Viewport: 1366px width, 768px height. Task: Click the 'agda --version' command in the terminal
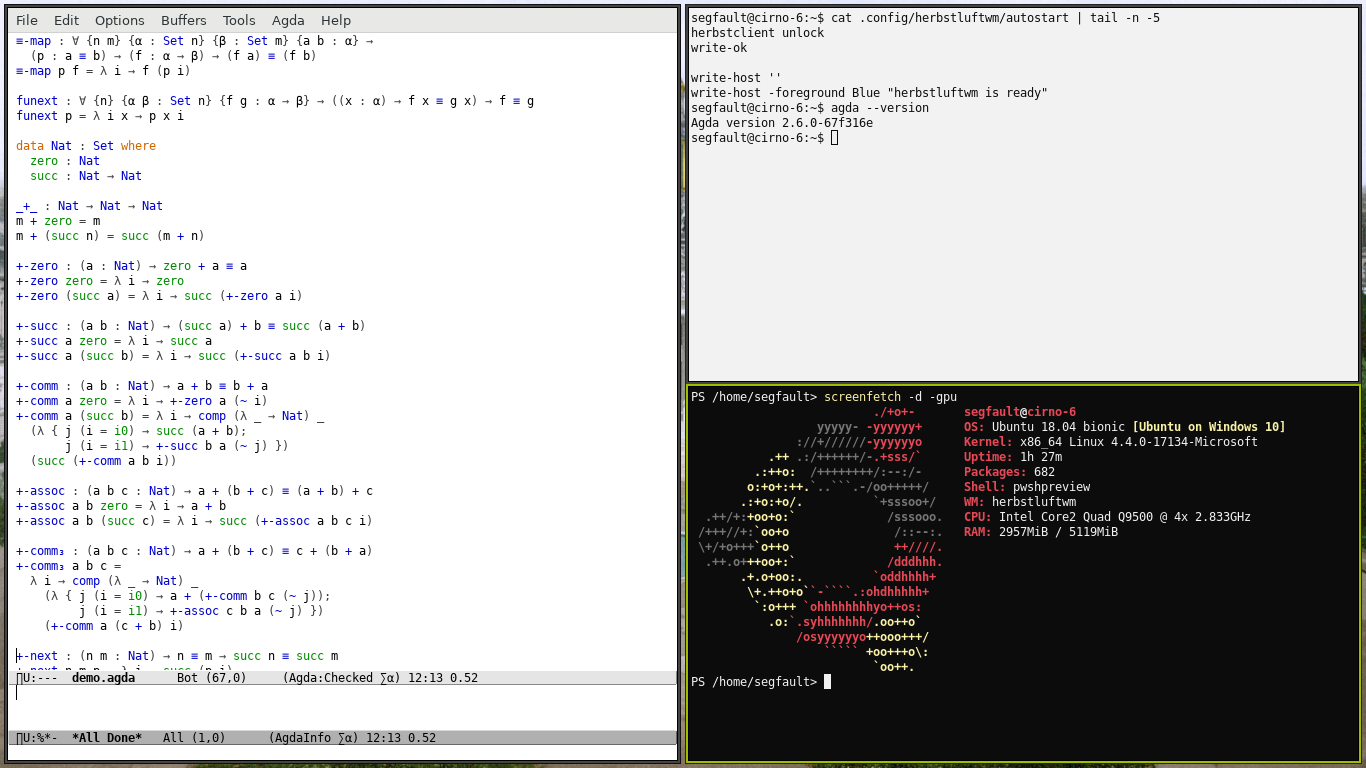coord(880,108)
